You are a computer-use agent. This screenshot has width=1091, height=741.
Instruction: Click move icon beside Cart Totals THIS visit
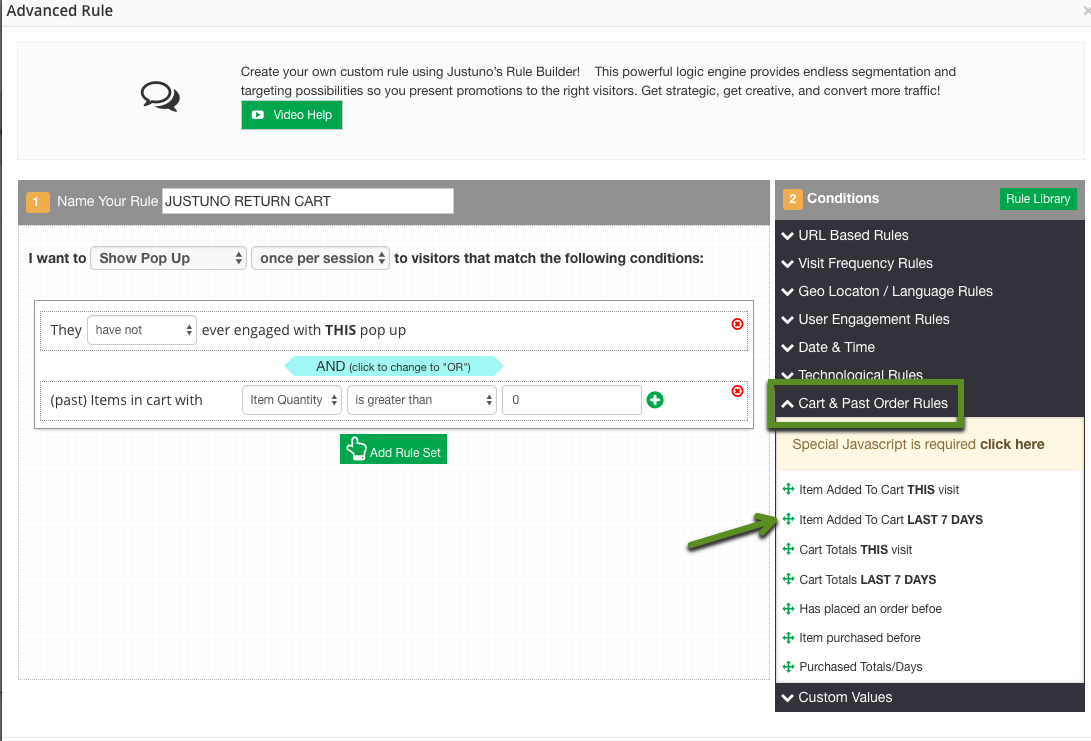point(788,550)
